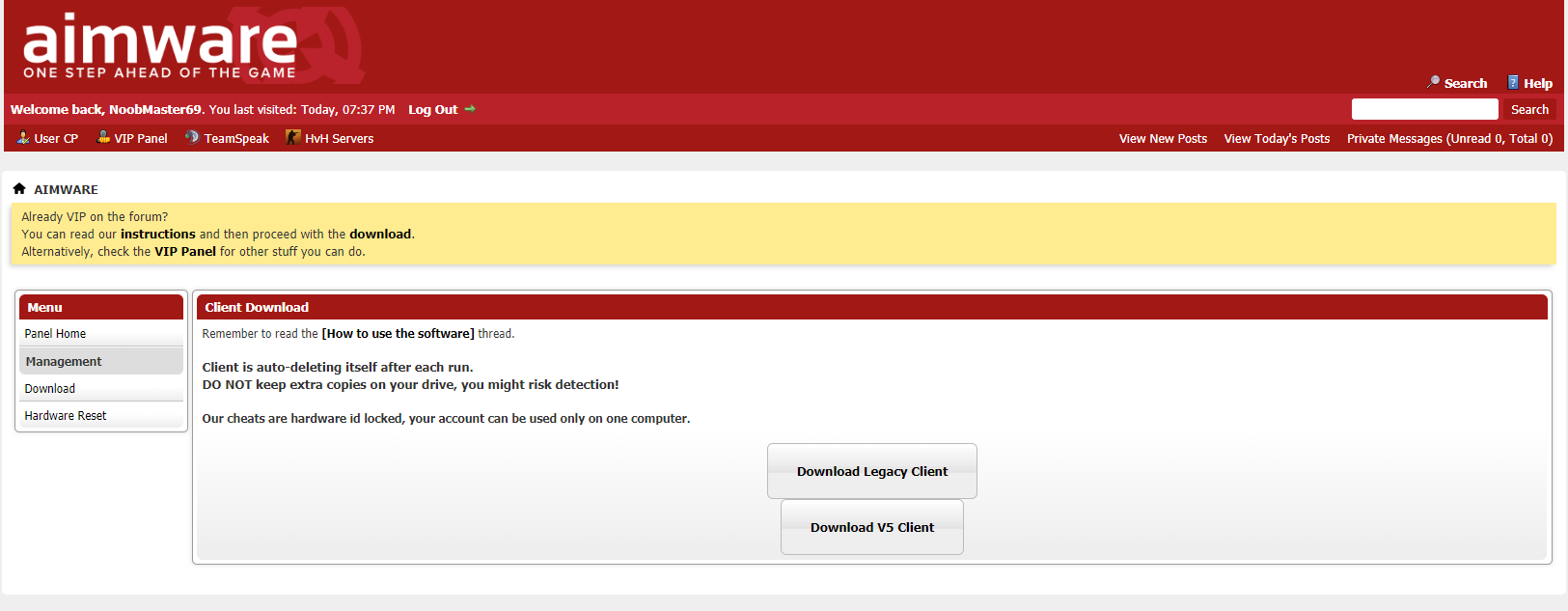Click the VIP Panel icon in the navigation bar
This screenshot has height=611, width=1568.
[x=103, y=138]
